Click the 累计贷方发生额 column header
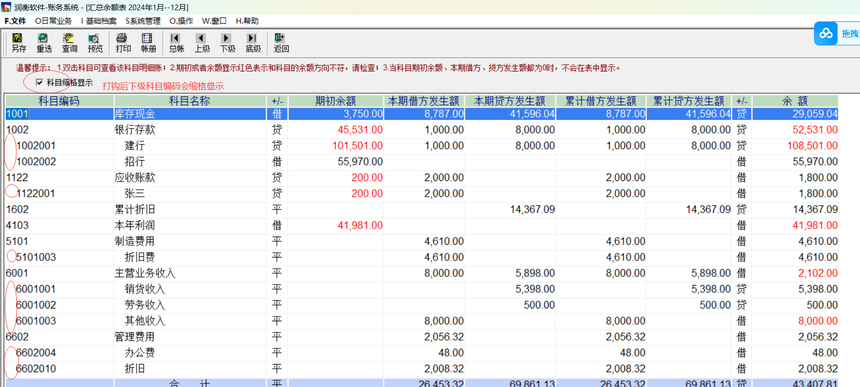The image size is (860, 387). click(689, 101)
